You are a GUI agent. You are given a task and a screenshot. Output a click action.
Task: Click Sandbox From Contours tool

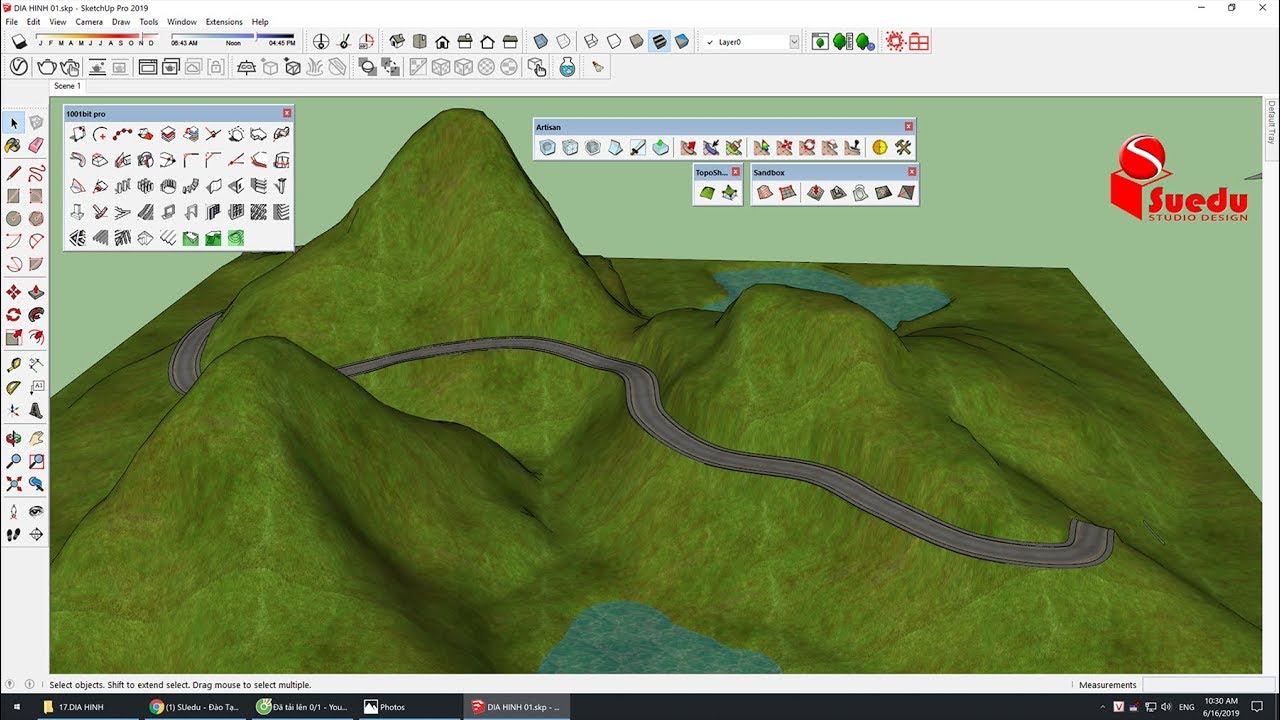coord(766,192)
